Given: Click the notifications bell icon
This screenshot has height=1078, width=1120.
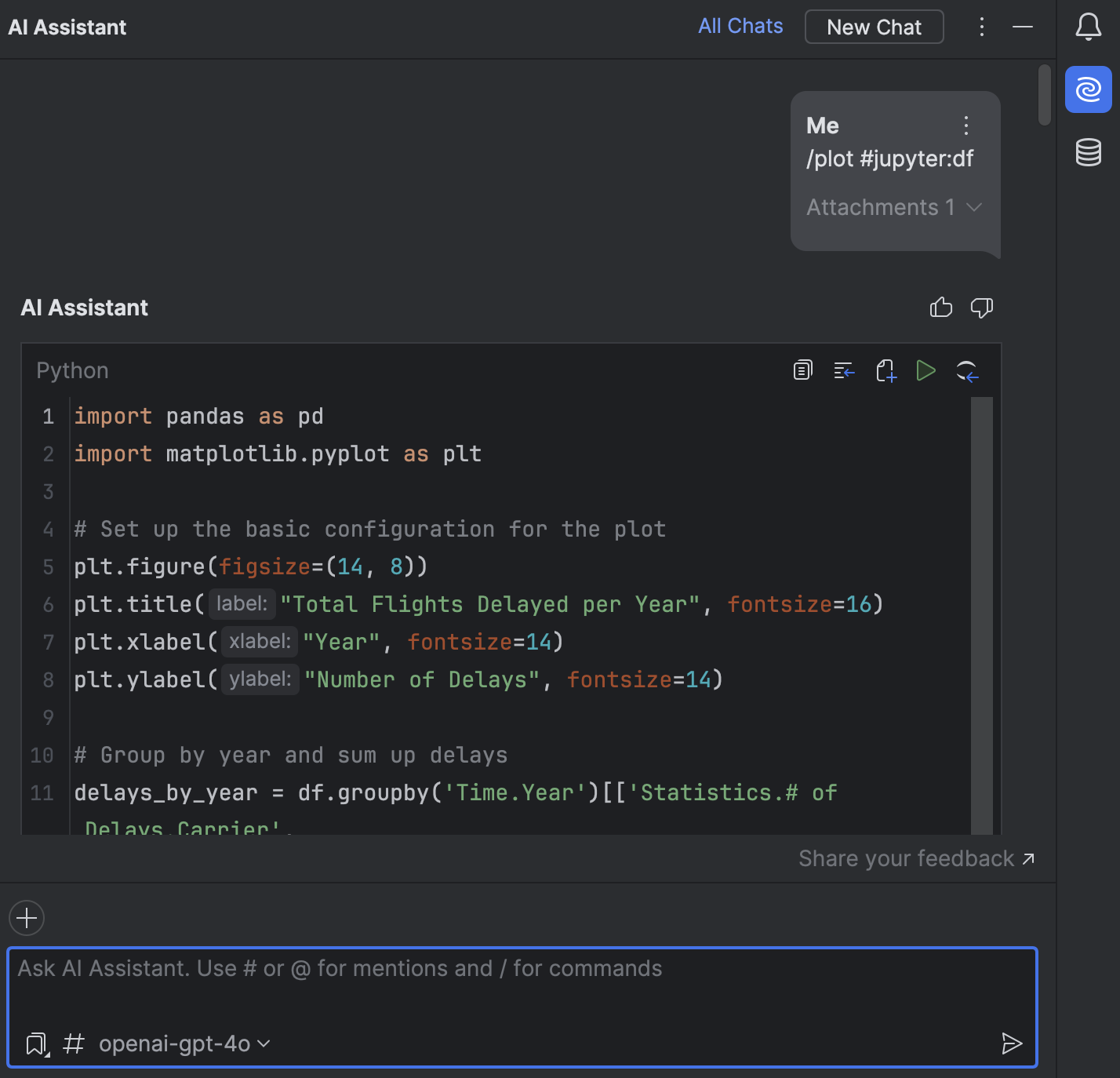Looking at the screenshot, I should click(1089, 27).
